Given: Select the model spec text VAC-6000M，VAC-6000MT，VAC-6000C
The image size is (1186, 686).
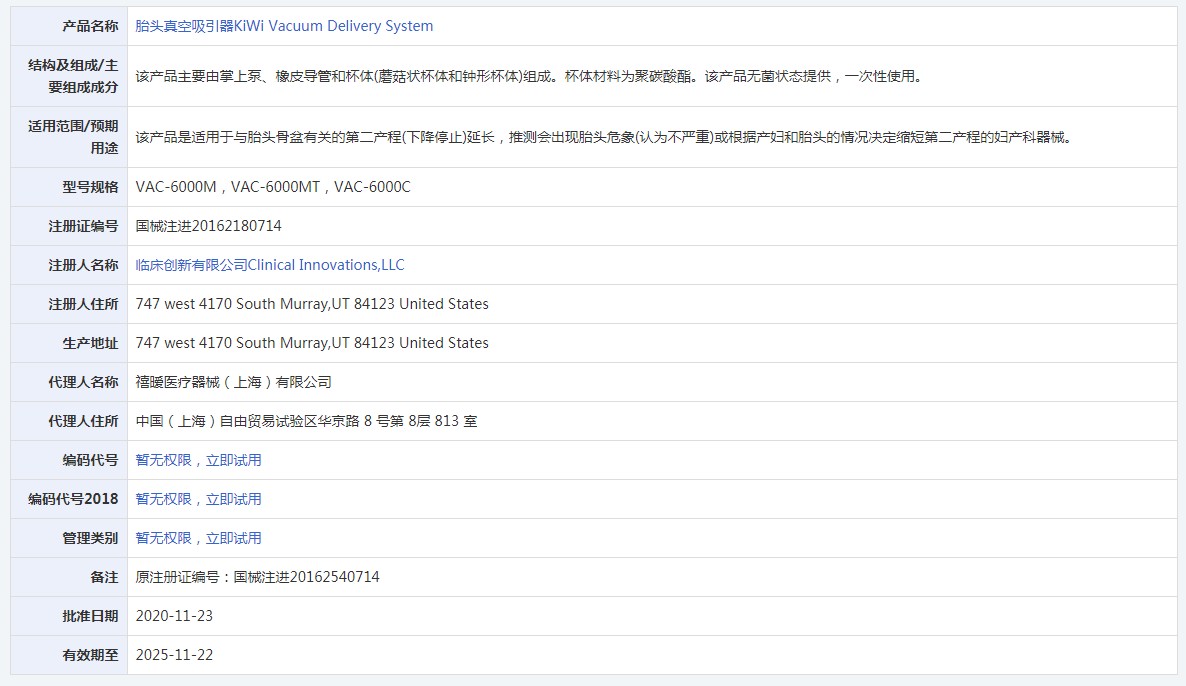Looking at the screenshot, I should pos(273,187).
